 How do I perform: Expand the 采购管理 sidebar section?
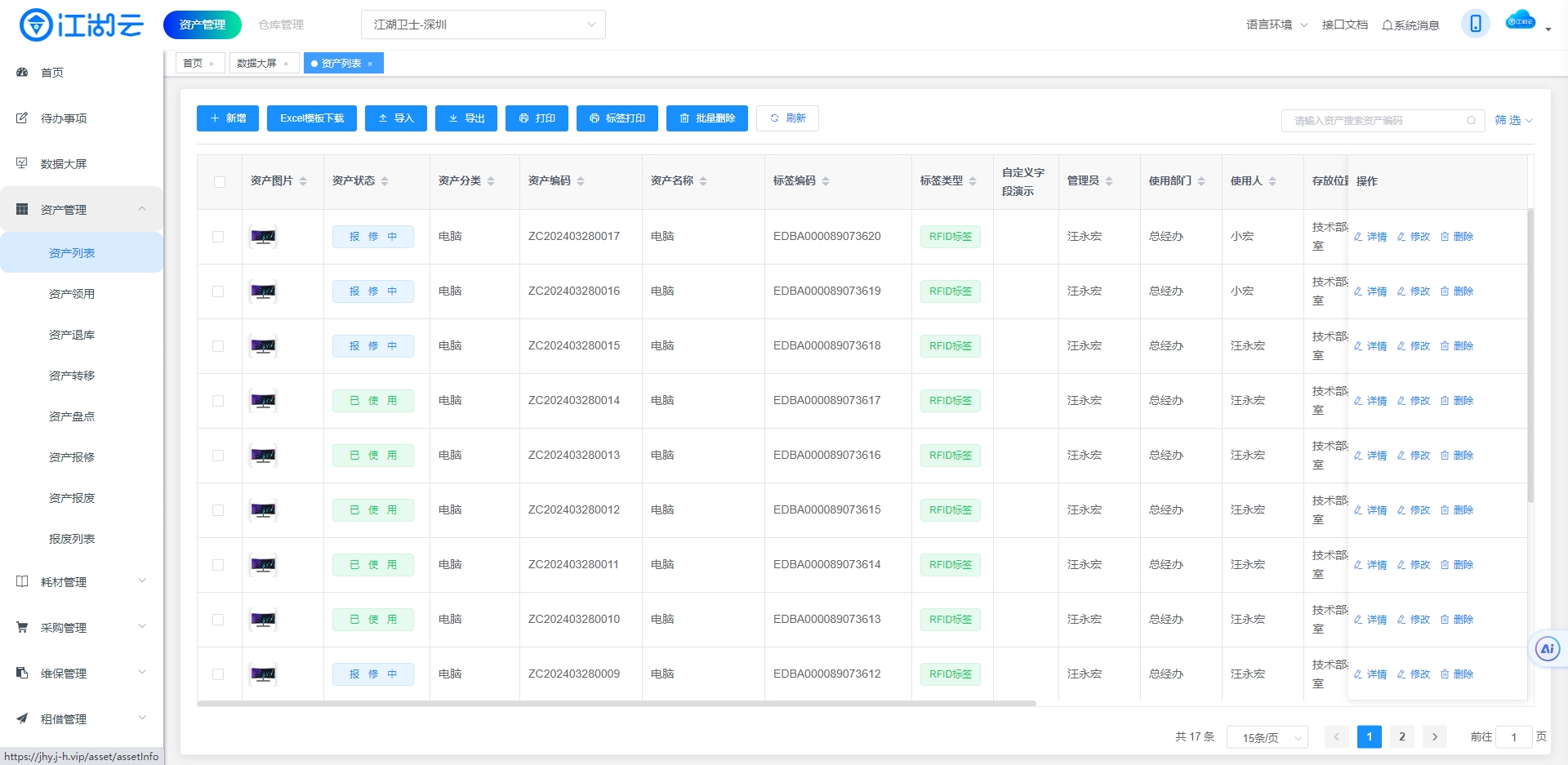coord(82,628)
